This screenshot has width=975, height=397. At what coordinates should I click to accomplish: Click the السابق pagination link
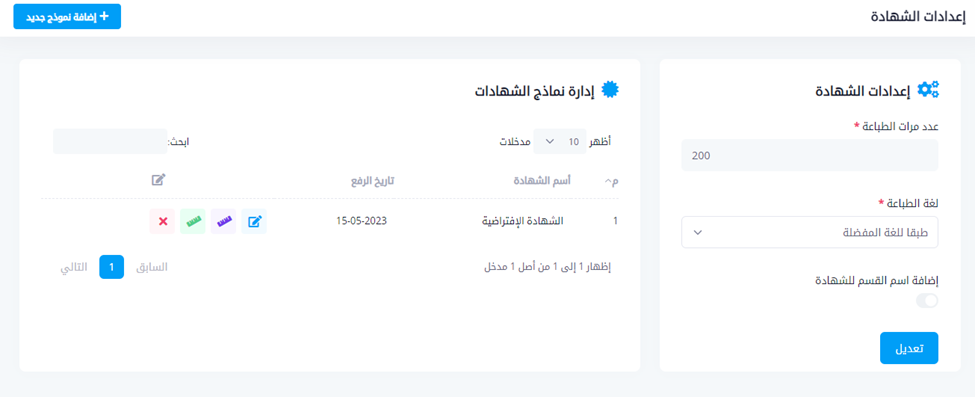[x=152, y=268]
